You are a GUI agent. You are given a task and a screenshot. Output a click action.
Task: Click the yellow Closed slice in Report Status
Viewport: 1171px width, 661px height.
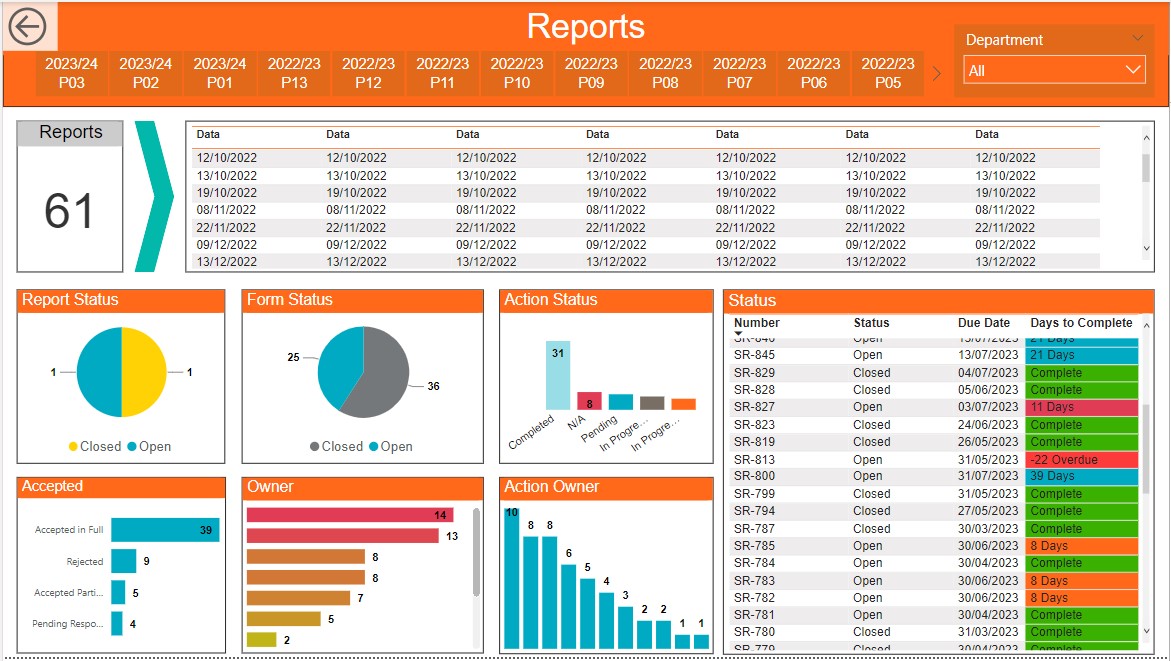point(142,372)
